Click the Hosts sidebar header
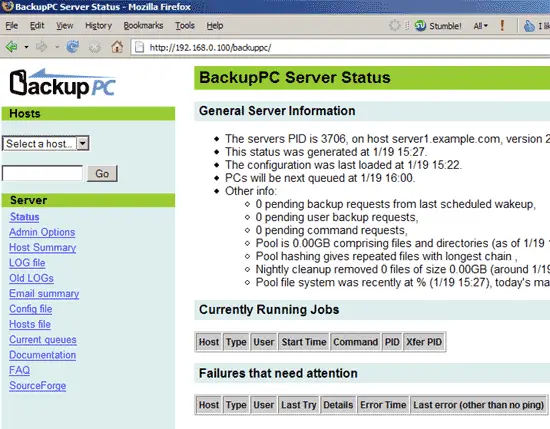Image resolution: width=550 pixels, height=429 pixels. pos(88,113)
